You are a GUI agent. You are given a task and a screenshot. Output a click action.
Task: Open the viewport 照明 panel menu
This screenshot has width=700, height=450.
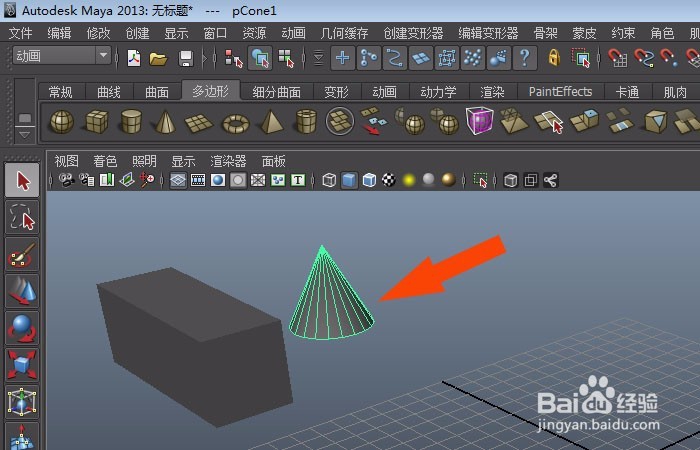coord(144,161)
